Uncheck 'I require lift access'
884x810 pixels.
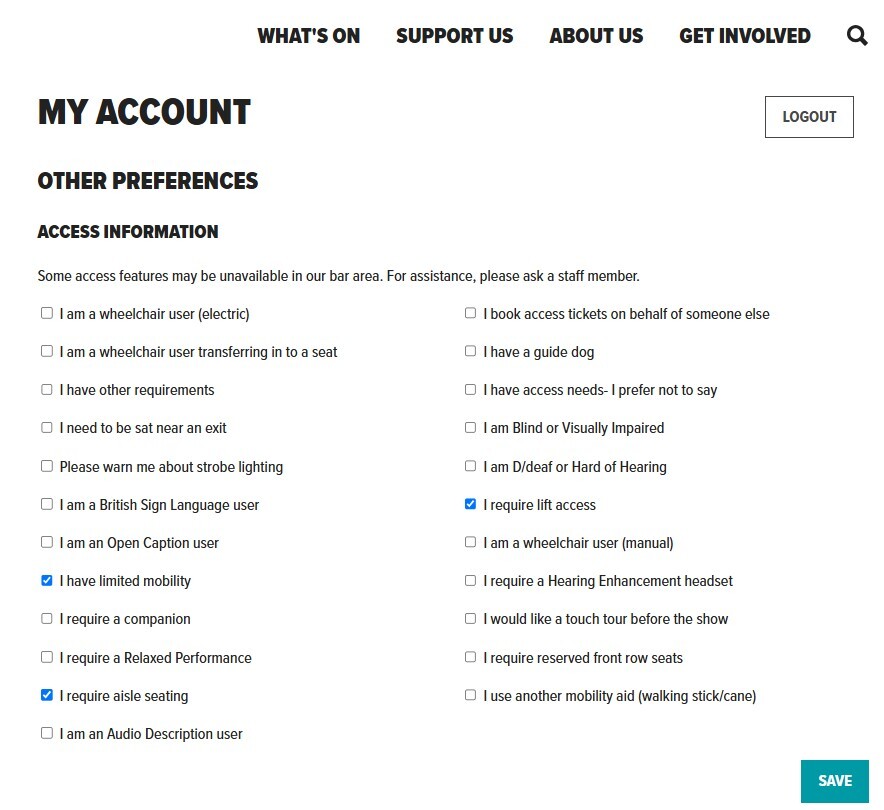(470, 503)
